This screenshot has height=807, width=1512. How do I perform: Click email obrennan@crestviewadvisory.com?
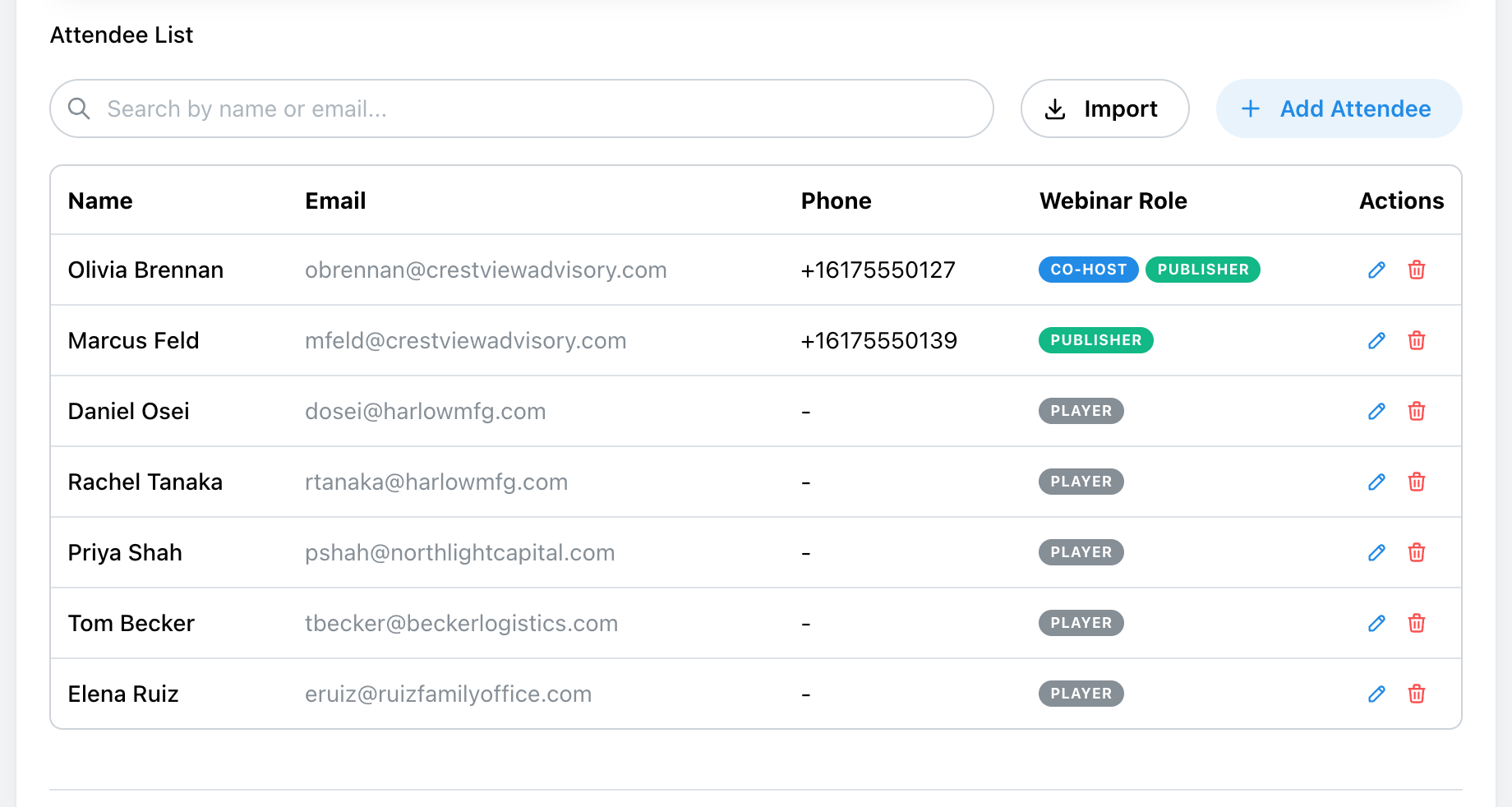click(x=486, y=270)
